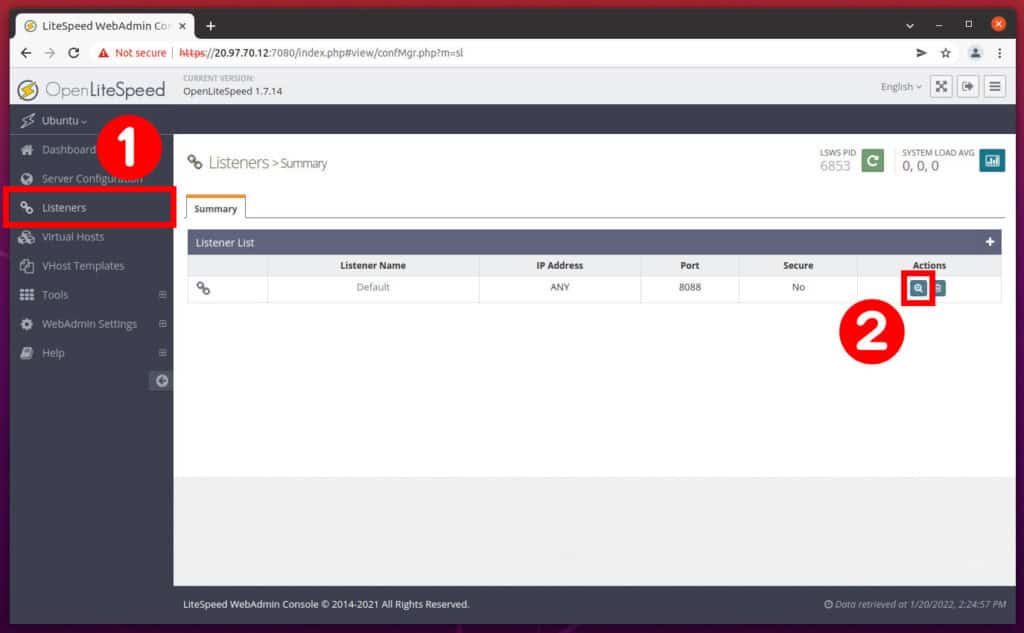Viewport: 1024px width, 633px height.
Task: Open the Chrome three-dot menu
Action: [x=999, y=53]
